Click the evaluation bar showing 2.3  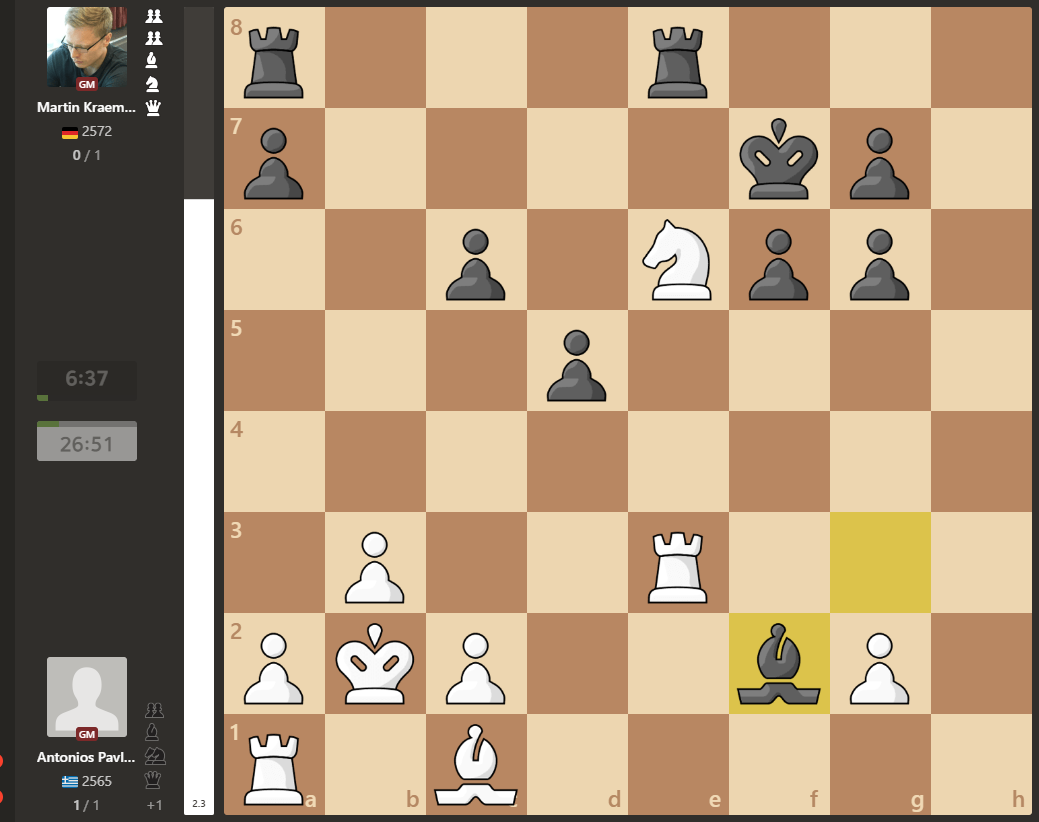(198, 500)
